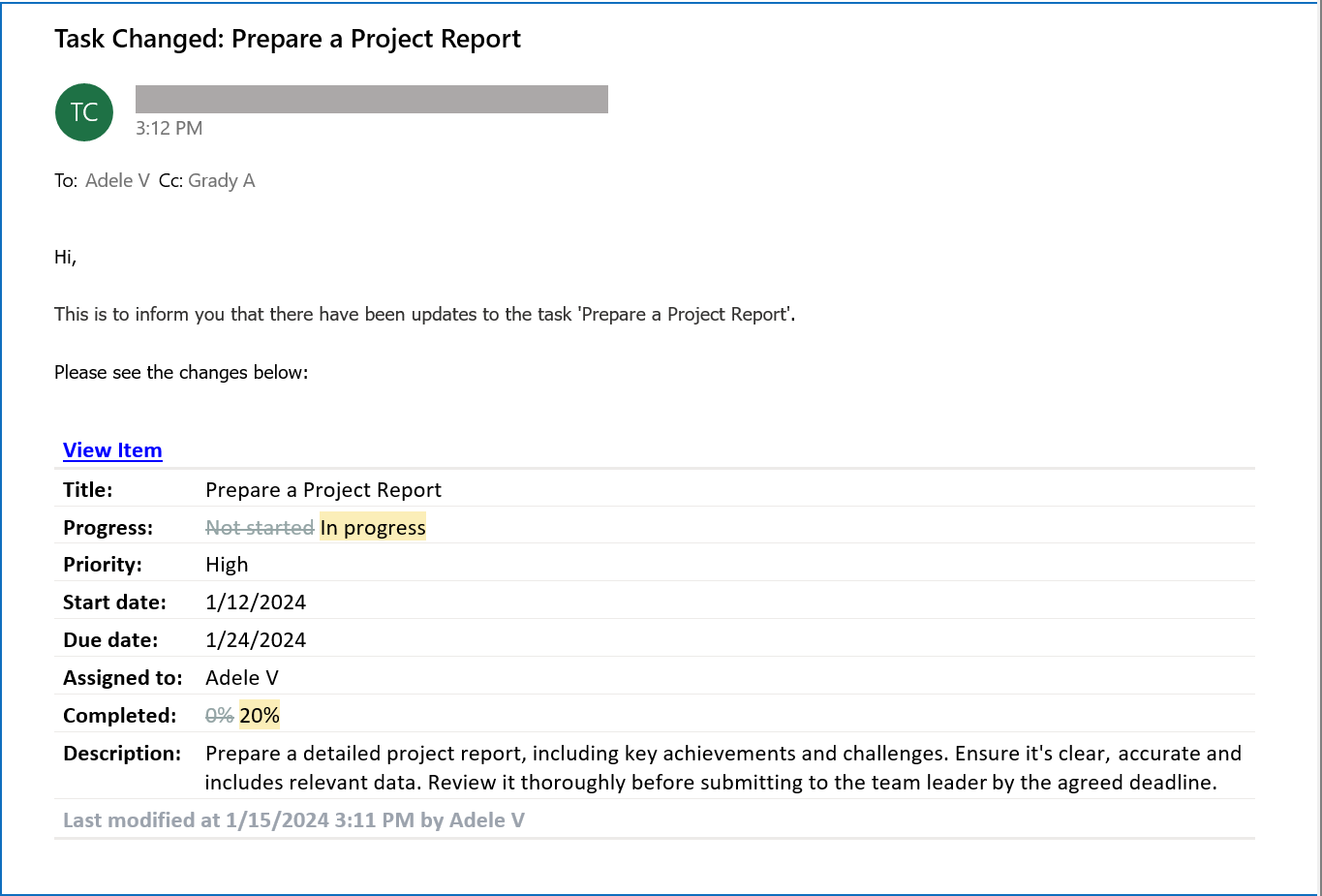
Task: Click the struck-through Not started text
Action: 260,527
